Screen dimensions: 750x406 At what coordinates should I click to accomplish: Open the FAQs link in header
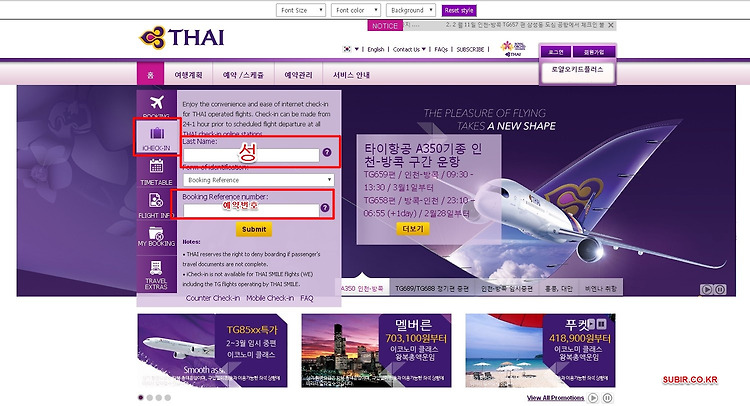coord(441,49)
